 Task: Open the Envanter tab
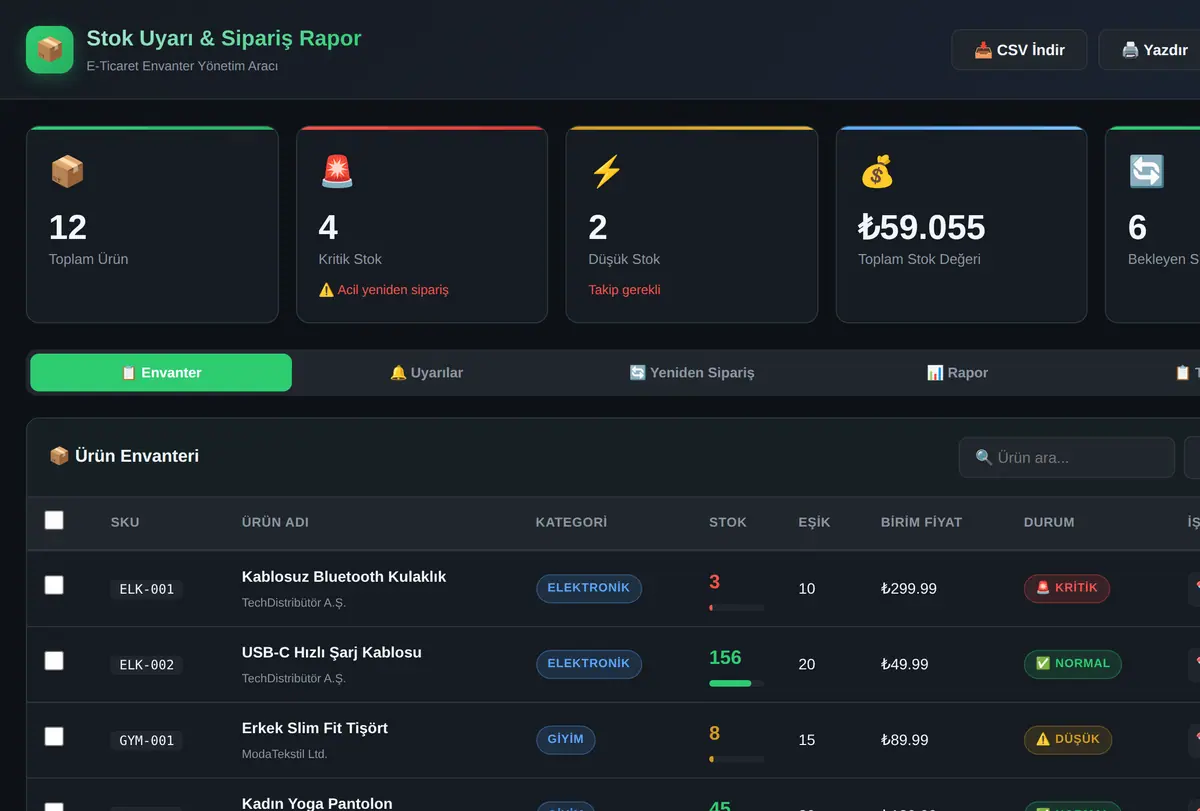161,372
